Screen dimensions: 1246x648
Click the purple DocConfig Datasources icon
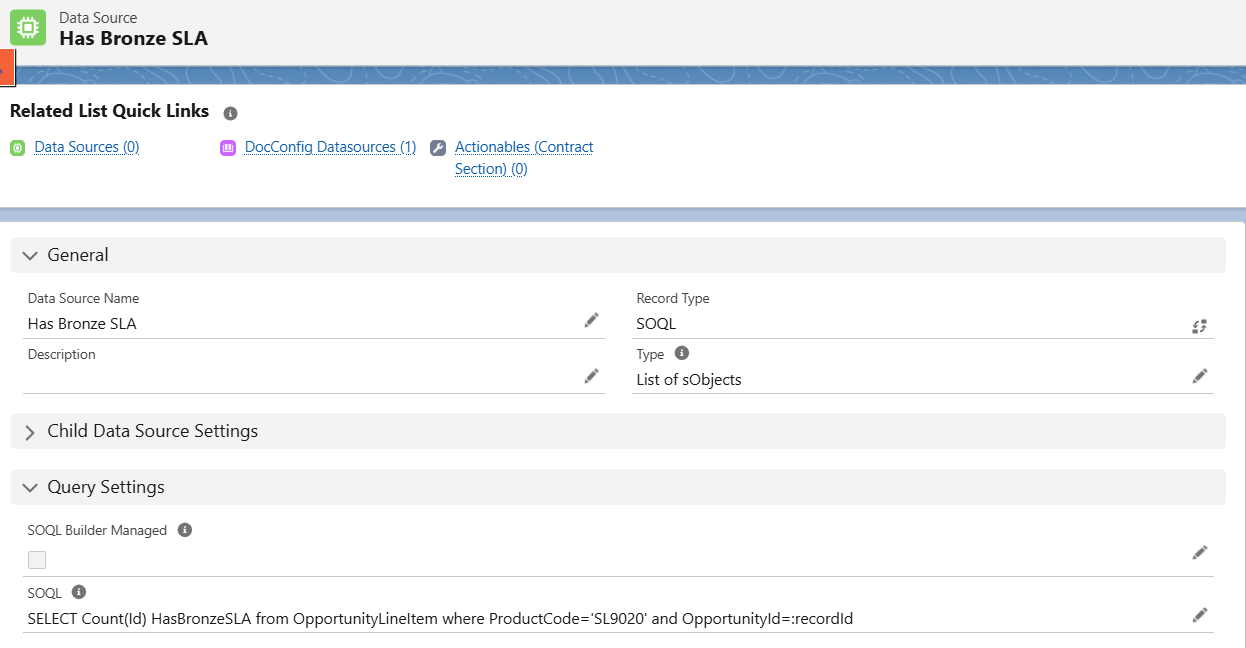coord(227,148)
